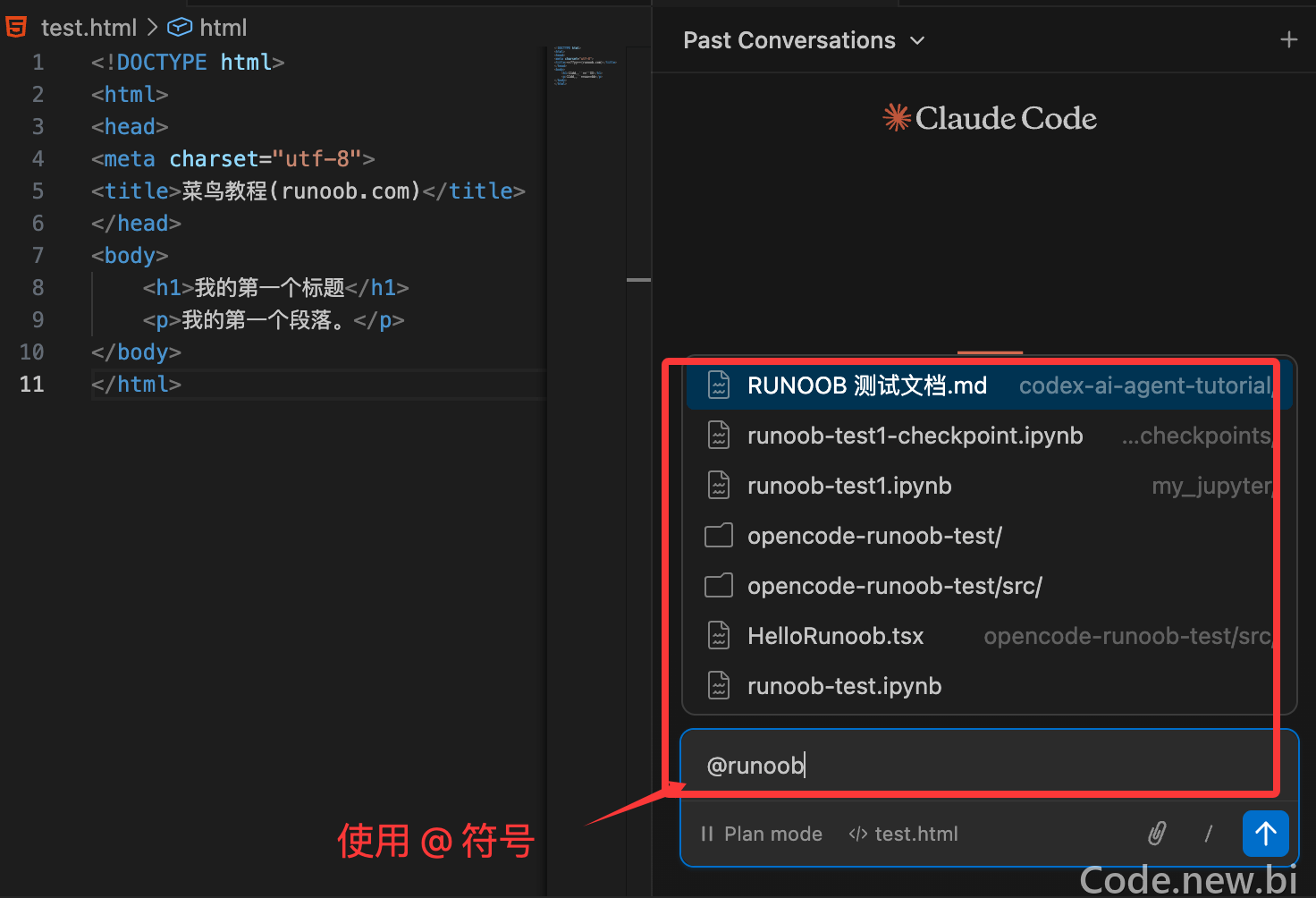The height and width of the screenshot is (898, 1316).
Task: Click the h1 我的第一个标题 code line
Action: (276, 288)
